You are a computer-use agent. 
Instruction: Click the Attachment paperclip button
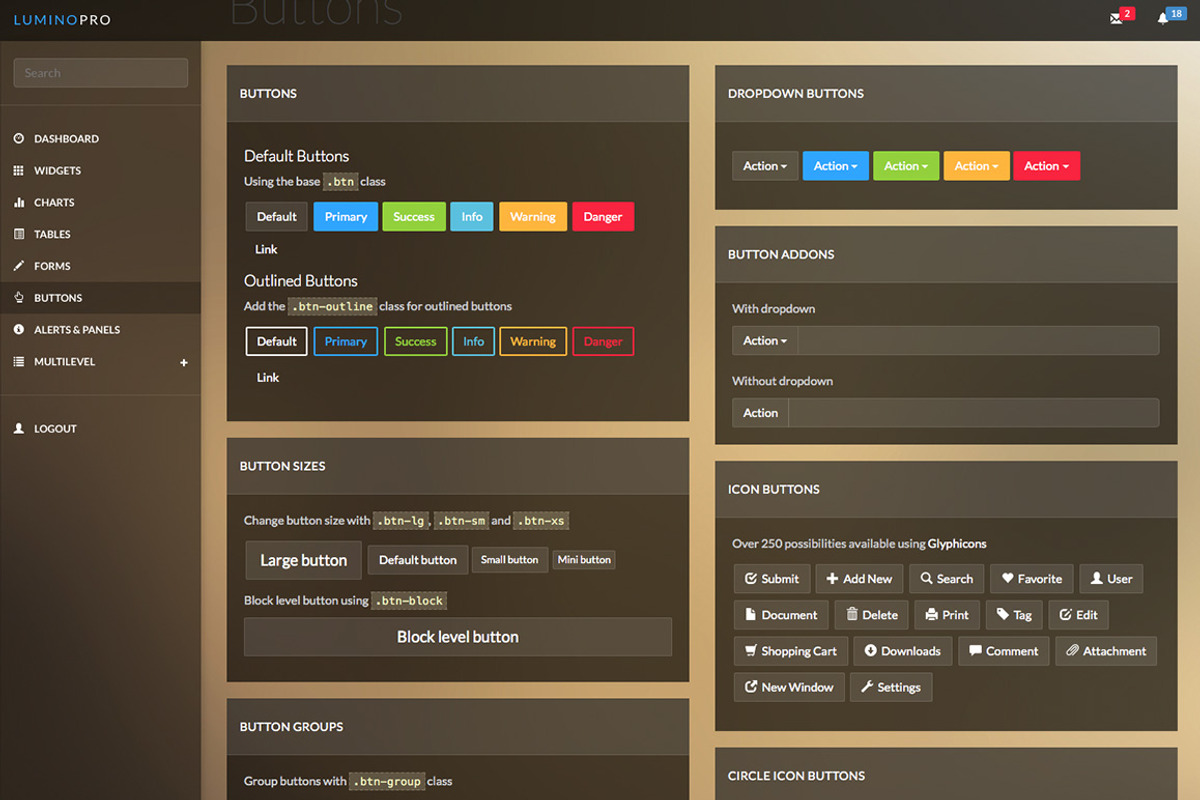coord(1106,651)
